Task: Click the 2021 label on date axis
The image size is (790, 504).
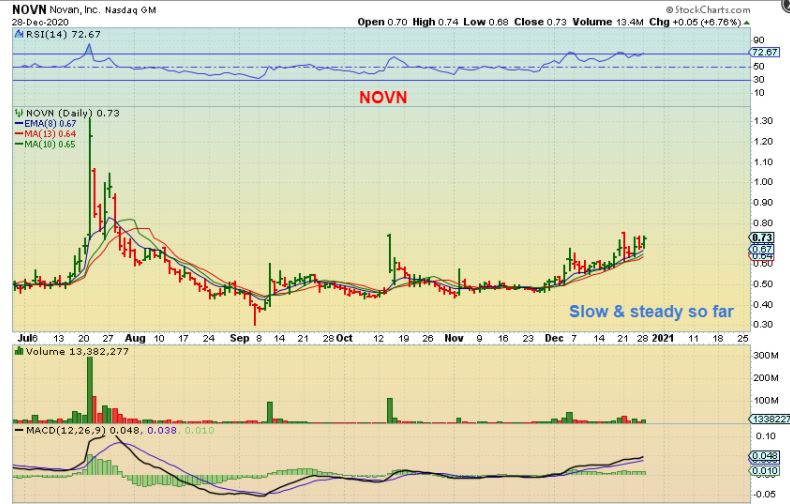Action: pyautogui.click(x=663, y=338)
